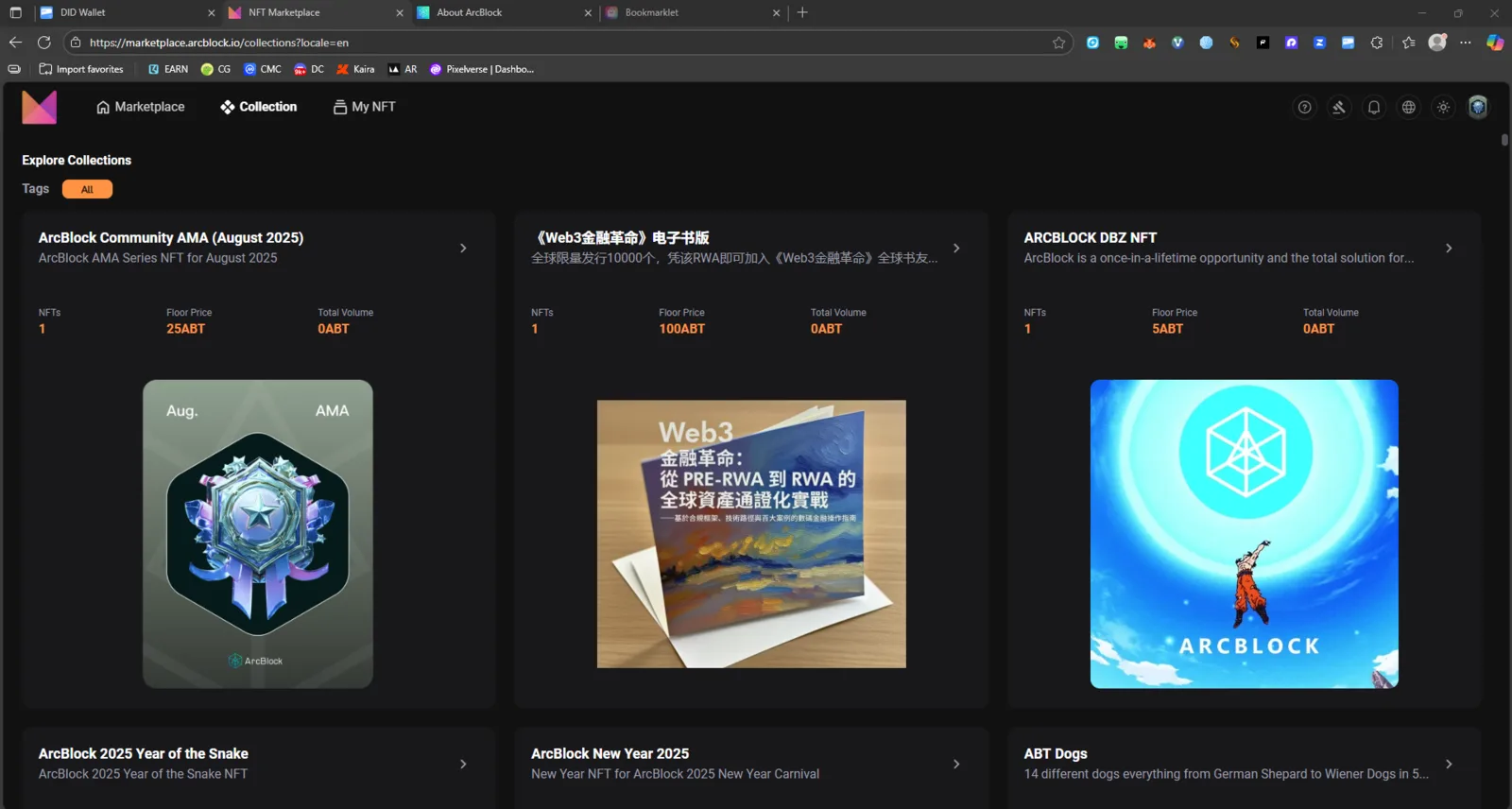Open ARCBLOCK DBZ NFT collection title
The height and width of the screenshot is (809, 1512).
coord(1091,237)
